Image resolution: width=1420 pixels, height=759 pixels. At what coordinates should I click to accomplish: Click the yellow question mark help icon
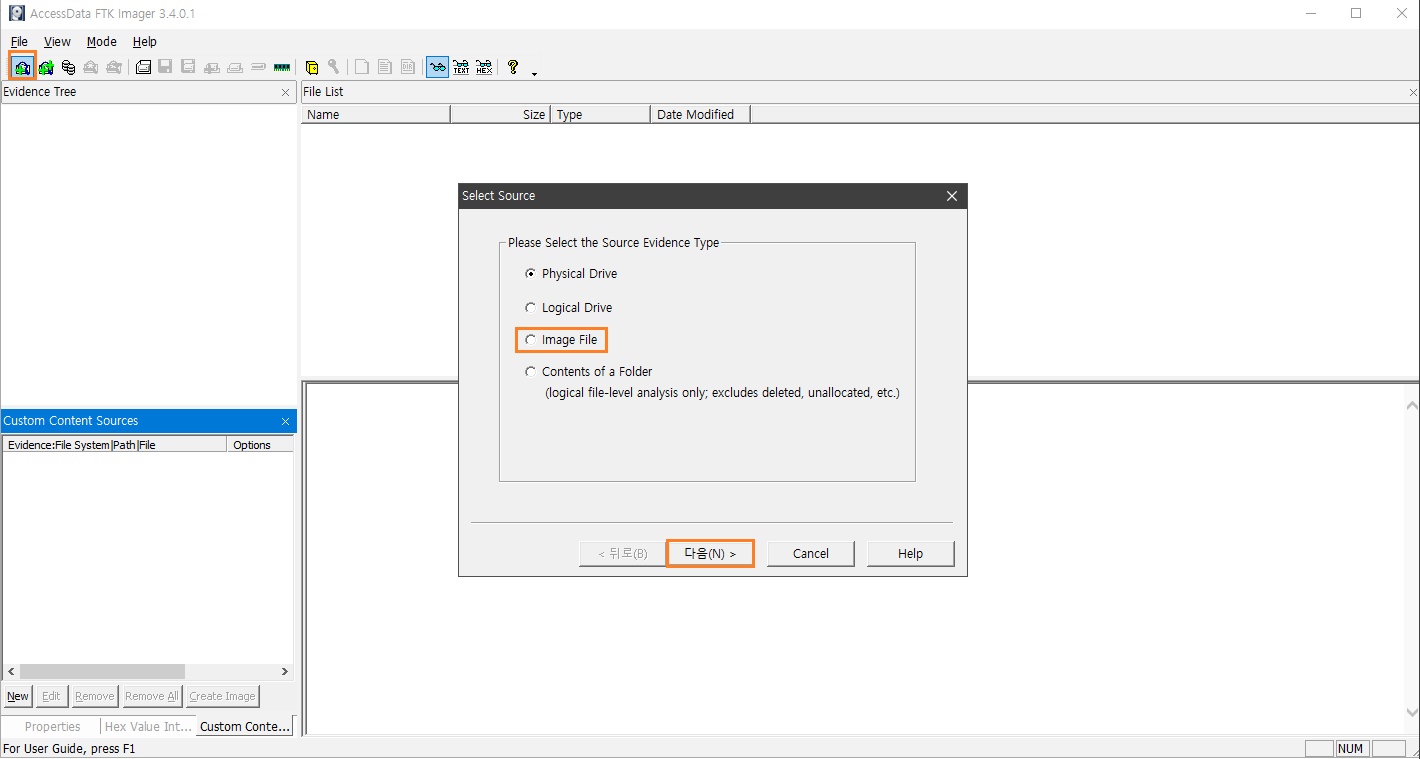(513, 67)
